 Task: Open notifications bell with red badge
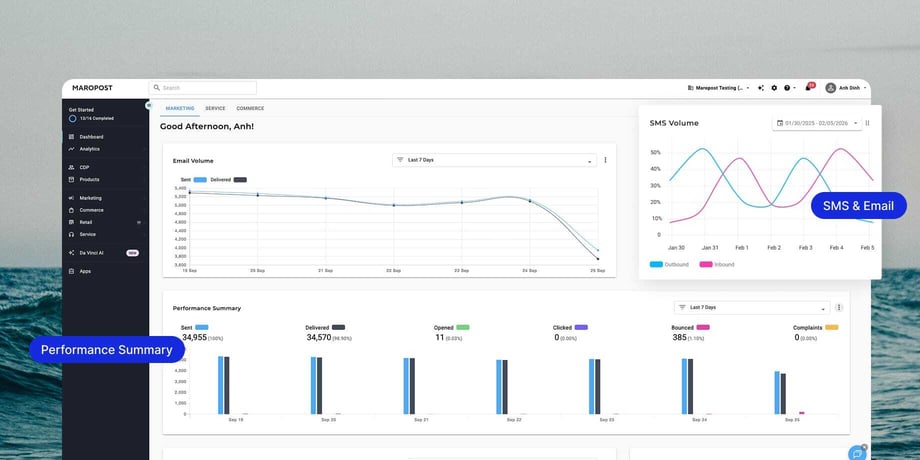tap(809, 87)
